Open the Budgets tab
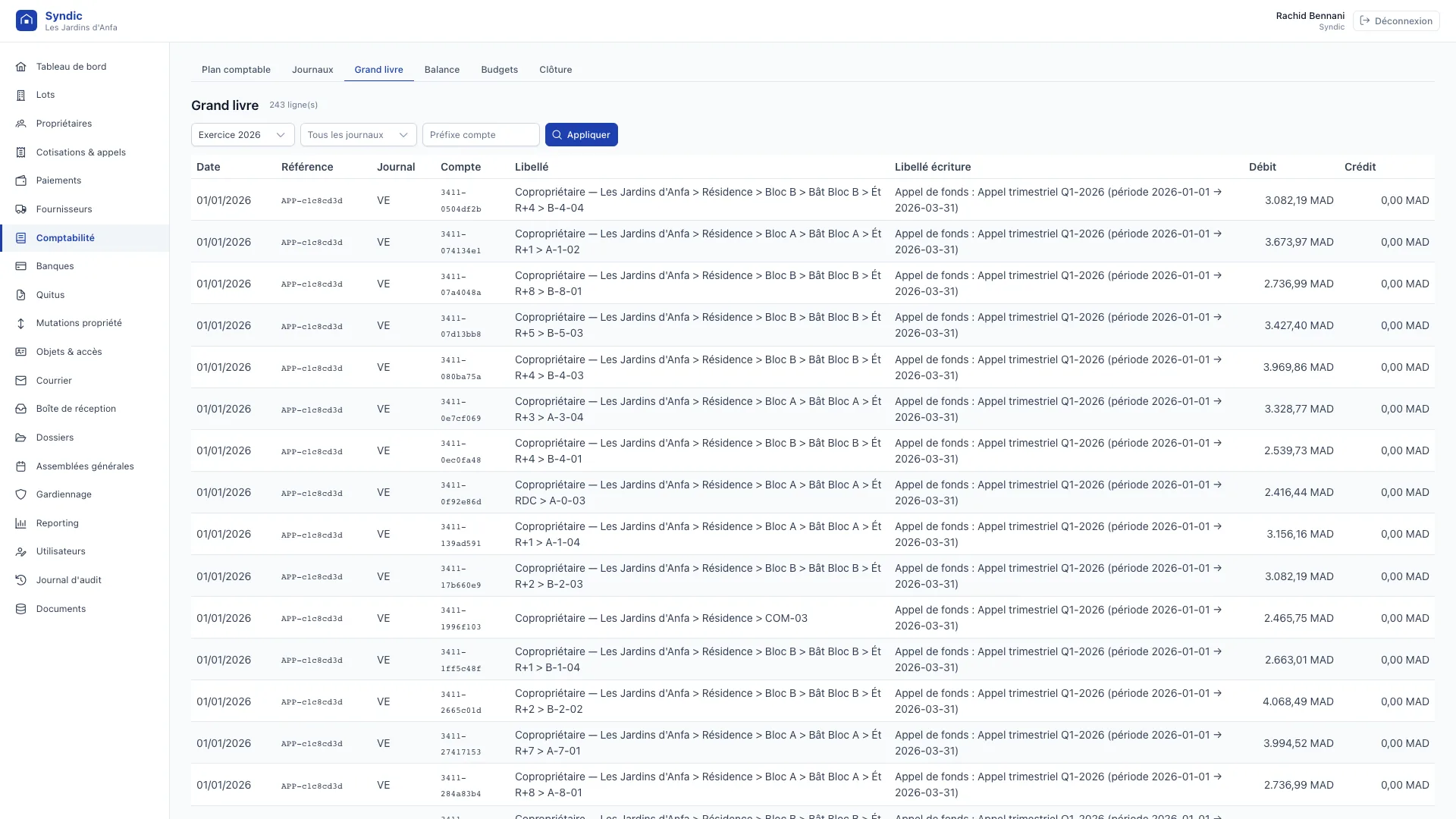 pos(500,70)
